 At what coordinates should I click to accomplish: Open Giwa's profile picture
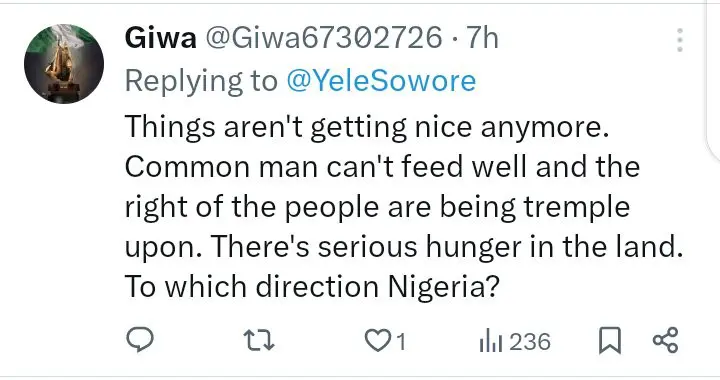pyautogui.click(x=64, y=64)
